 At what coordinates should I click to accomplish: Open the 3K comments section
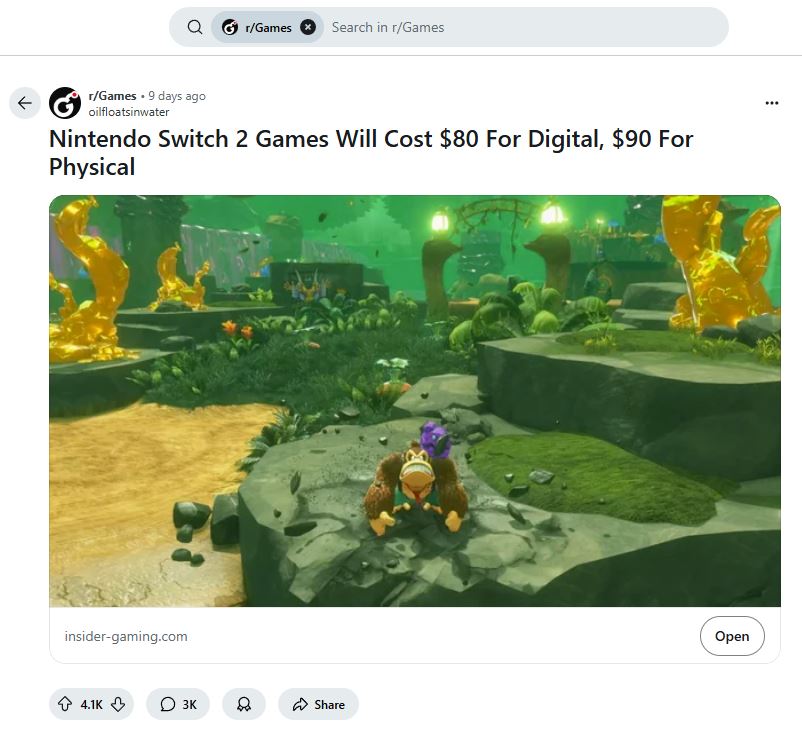coord(179,704)
